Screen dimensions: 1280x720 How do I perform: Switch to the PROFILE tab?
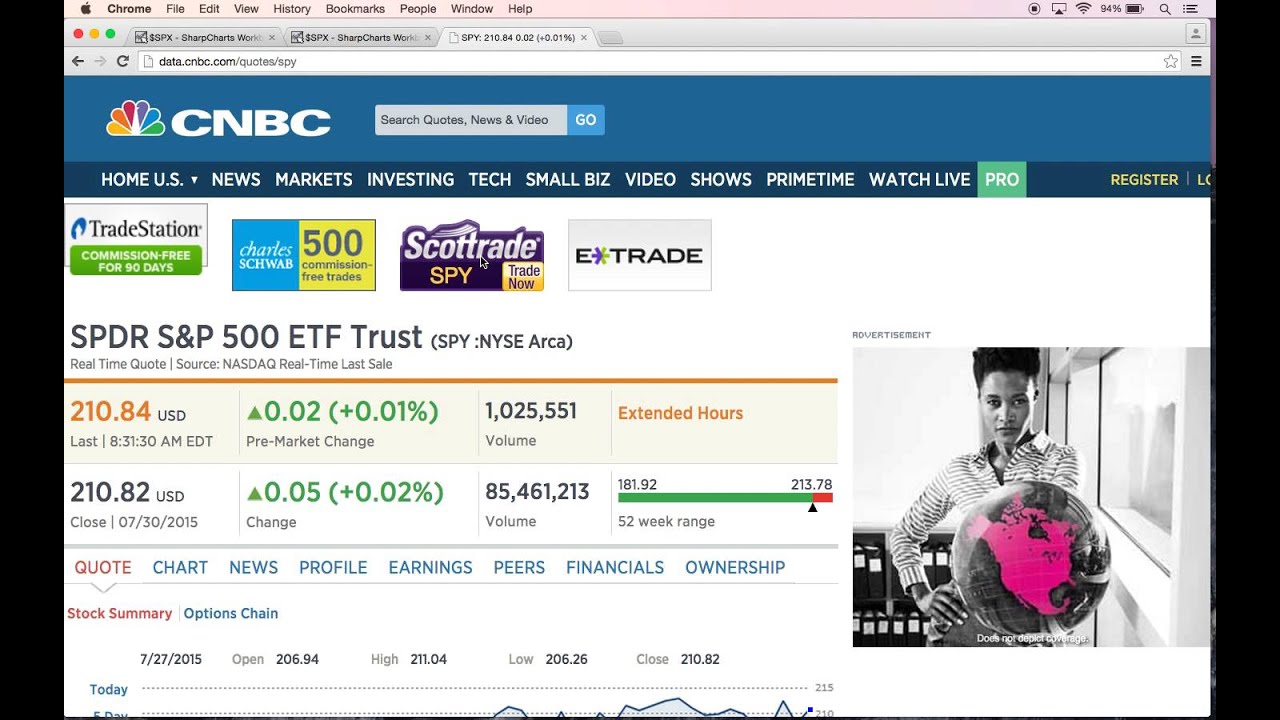tap(333, 567)
